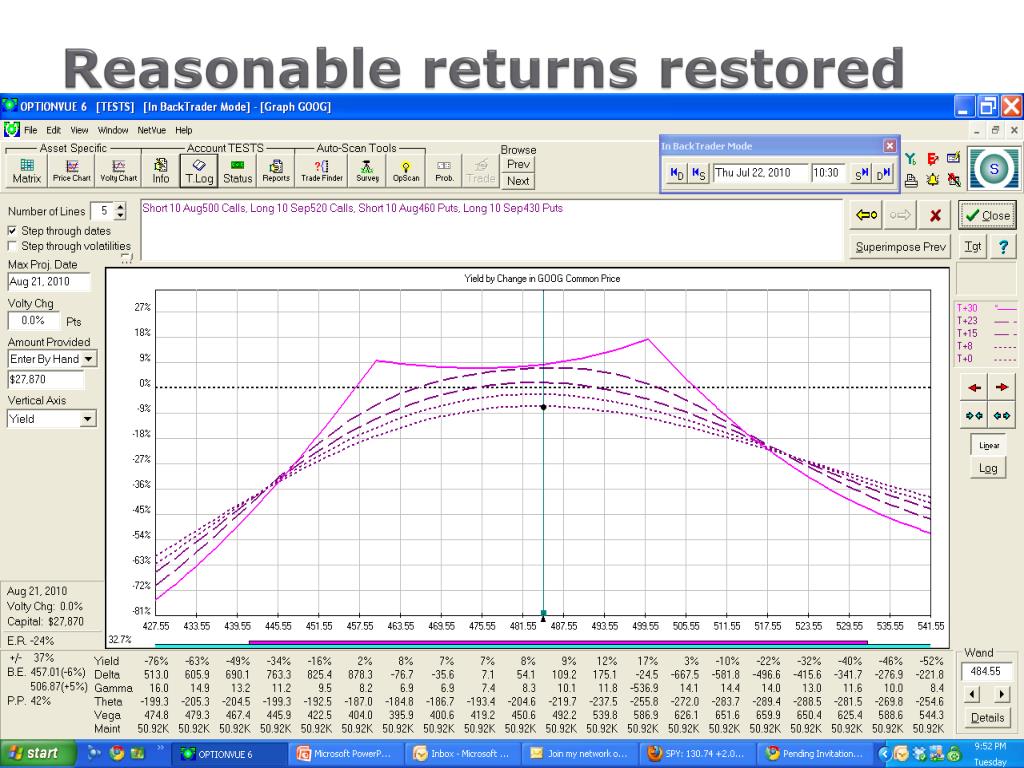Step forward one day in BackTrader

point(883,174)
